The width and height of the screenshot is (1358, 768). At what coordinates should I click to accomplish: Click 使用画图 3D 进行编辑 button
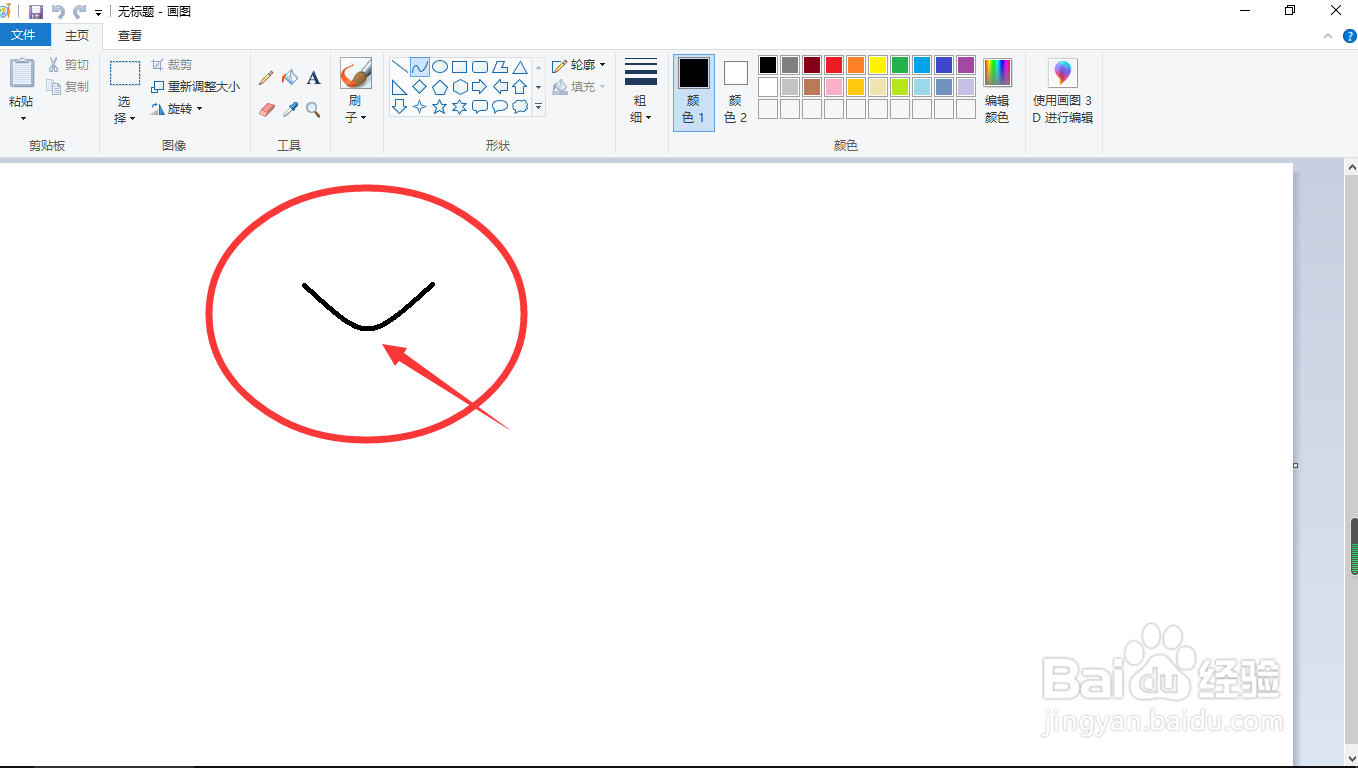point(1063,93)
